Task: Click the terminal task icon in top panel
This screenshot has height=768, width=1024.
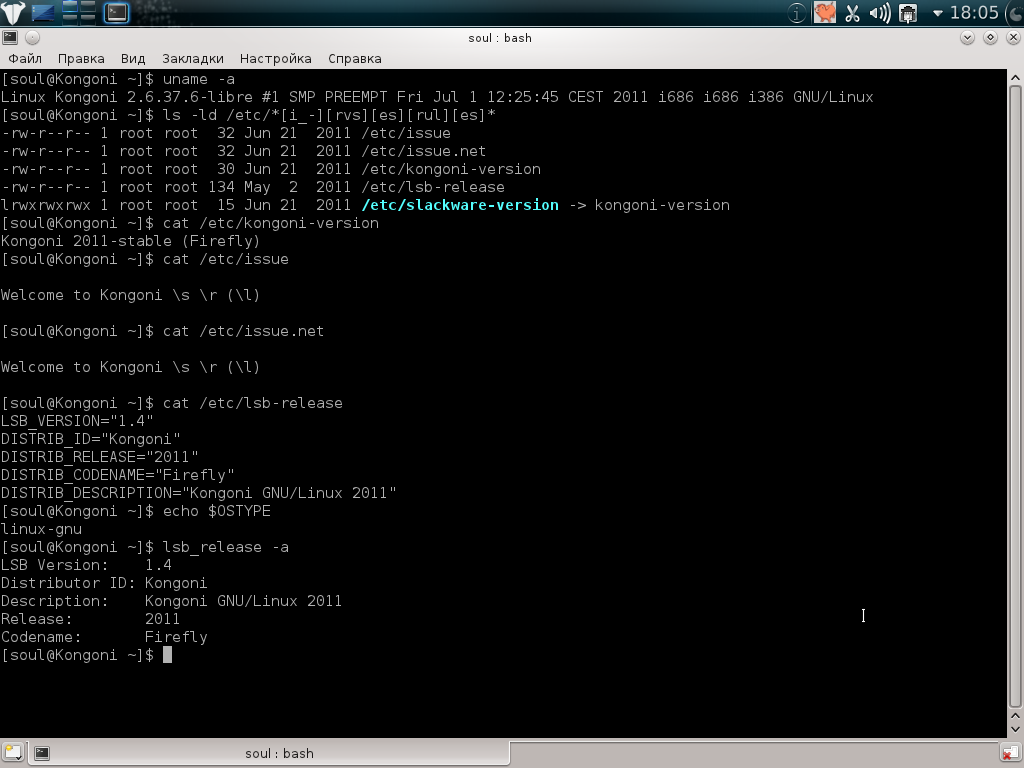Action: (x=117, y=12)
